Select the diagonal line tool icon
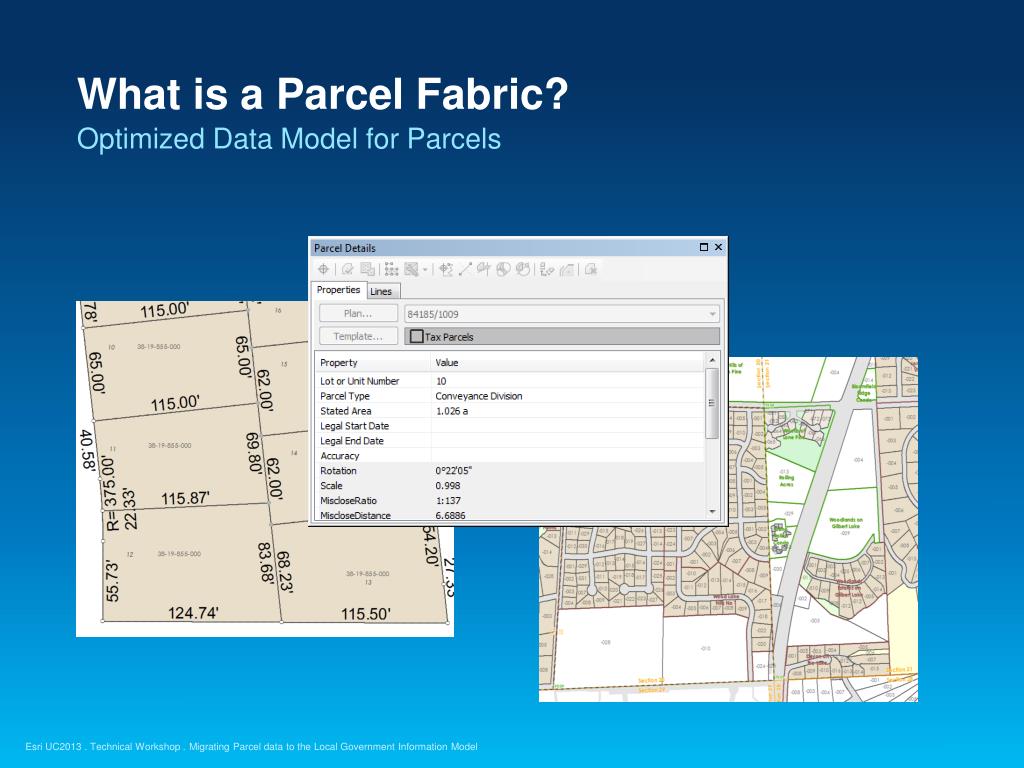The image size is (1024, 768). tap(465, 269)
